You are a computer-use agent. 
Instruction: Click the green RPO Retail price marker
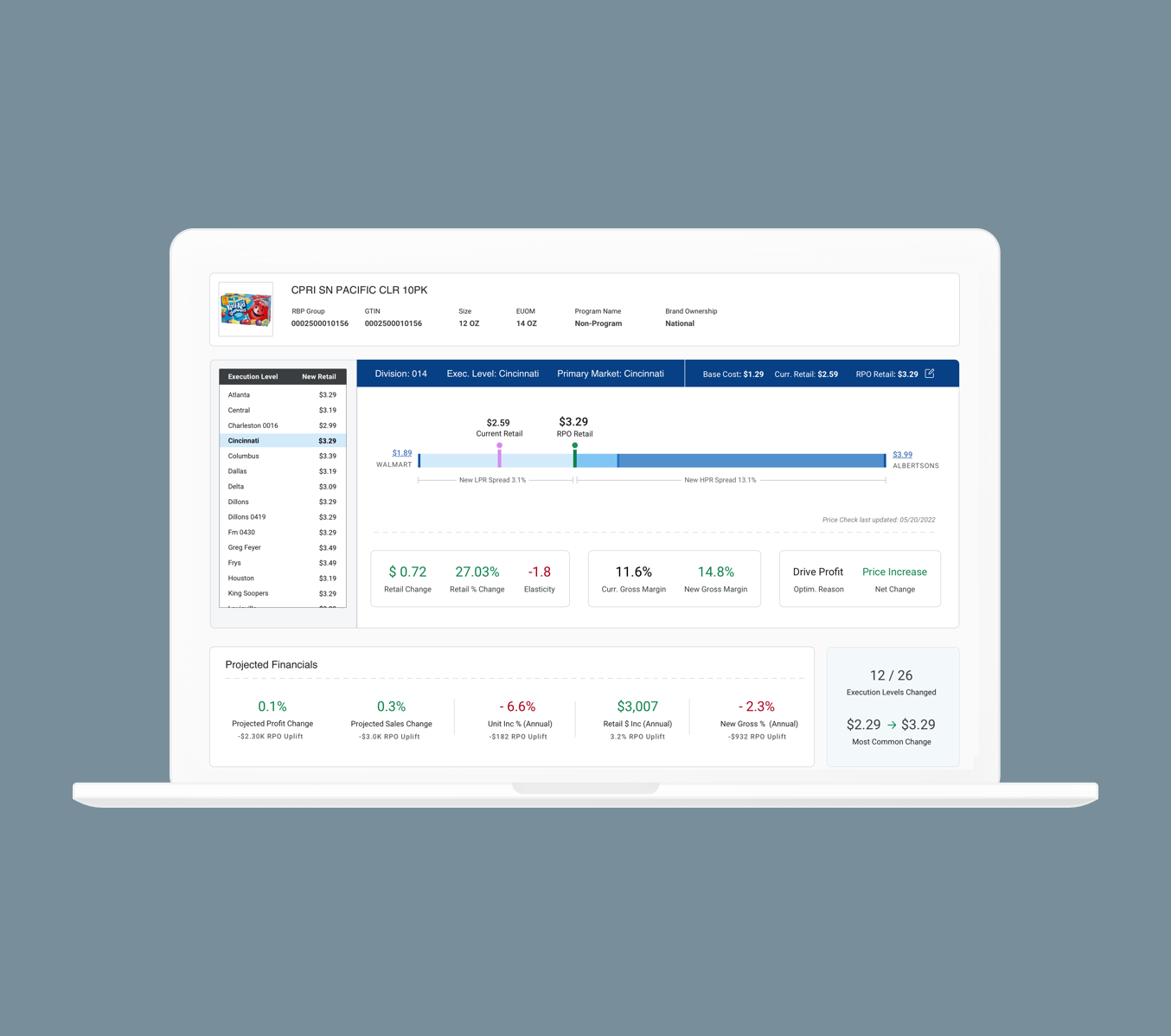(575, 455)
